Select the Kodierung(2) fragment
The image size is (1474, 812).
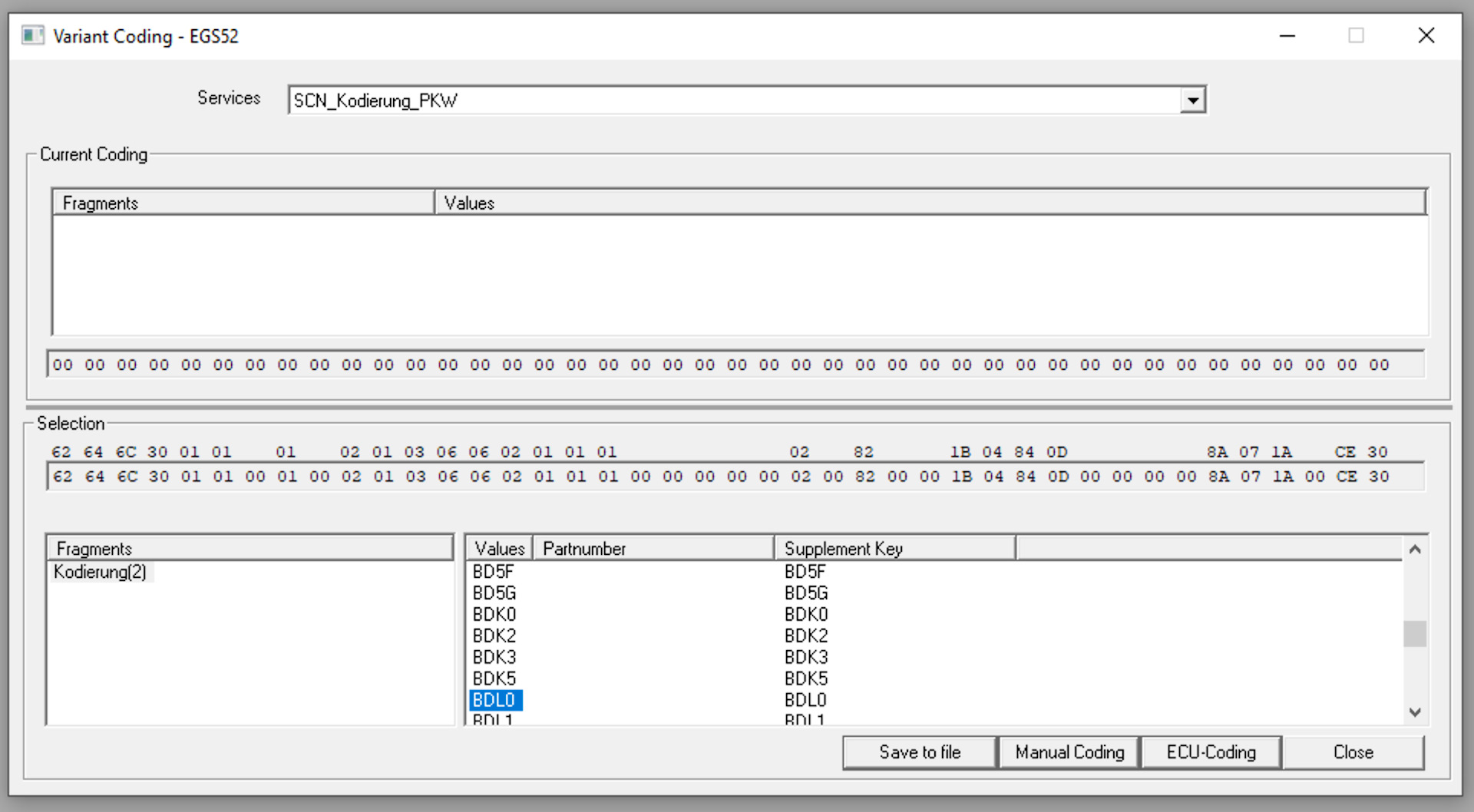coord(101,572)
